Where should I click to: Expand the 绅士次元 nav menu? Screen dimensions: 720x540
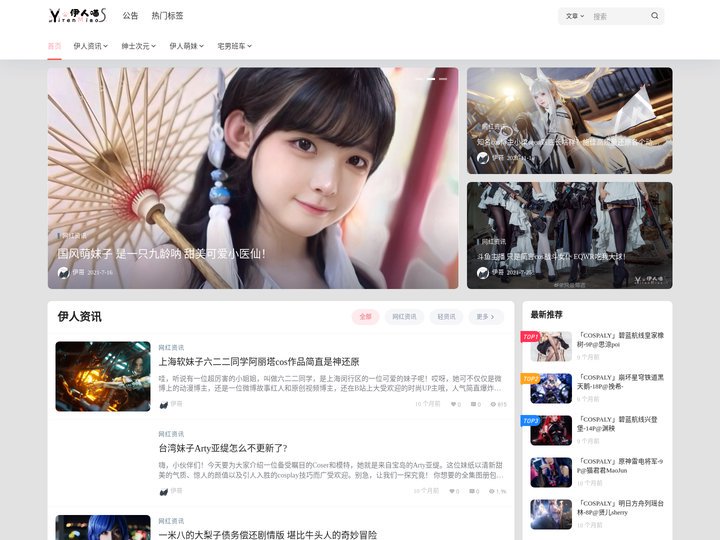pos(139,46)
